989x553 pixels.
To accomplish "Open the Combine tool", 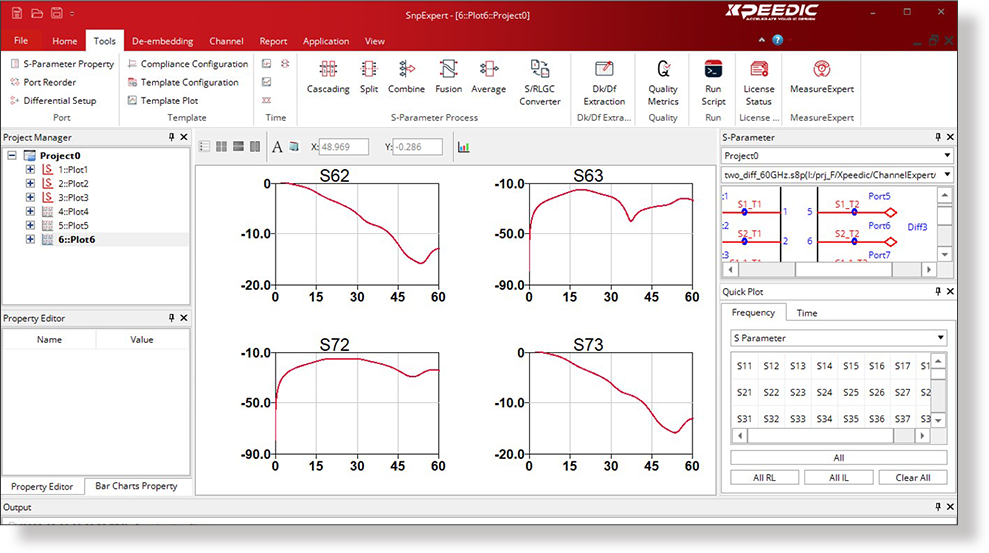I will click(406, 69).
